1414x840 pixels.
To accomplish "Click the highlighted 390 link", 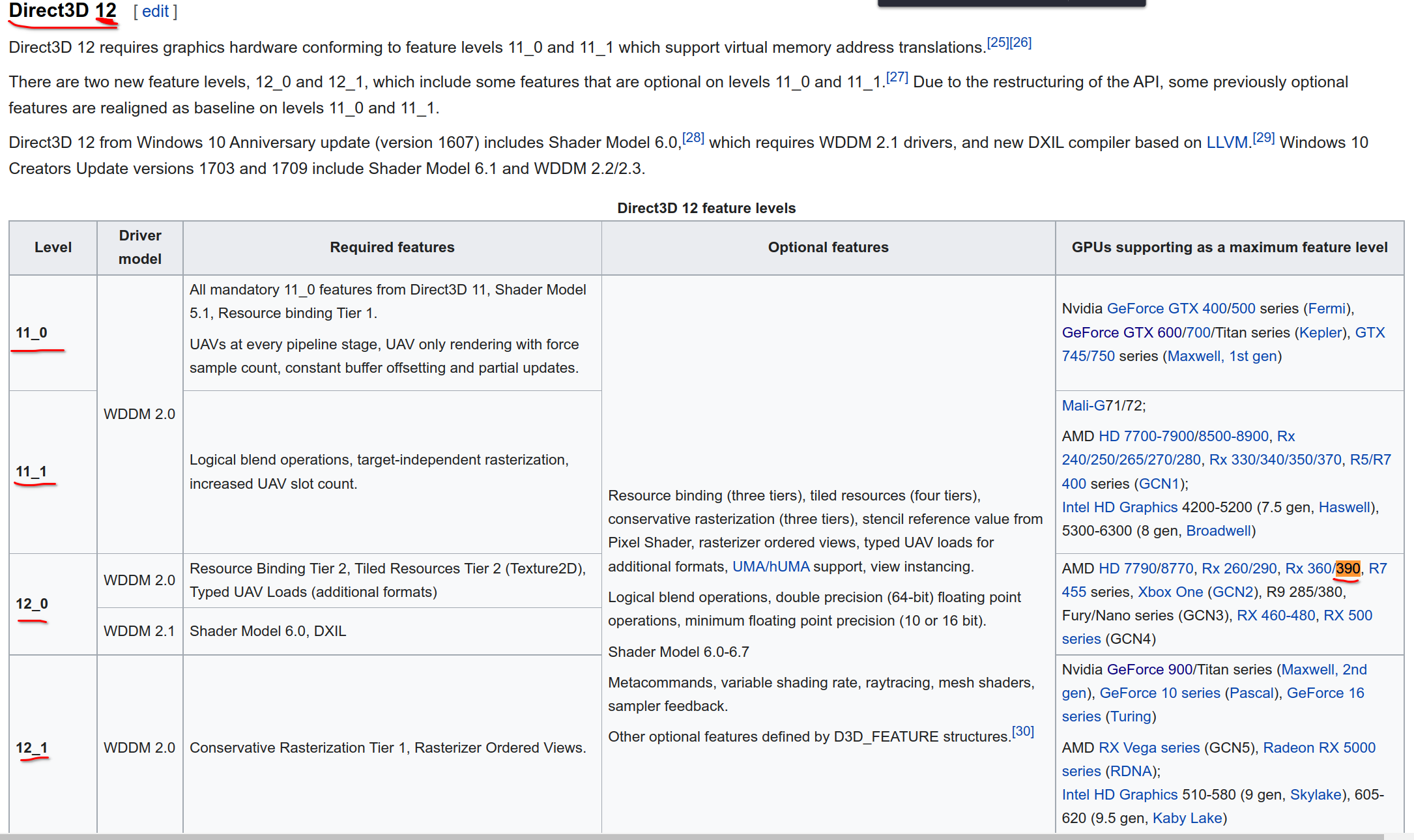I will [1348, 568].
